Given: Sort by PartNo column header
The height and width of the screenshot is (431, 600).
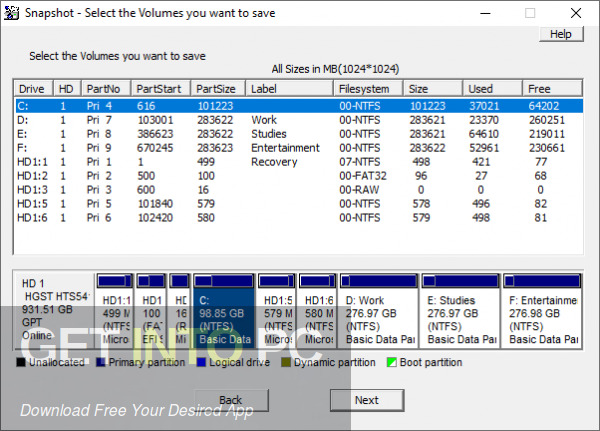Looking at the screenshot, I should point(106,89).
